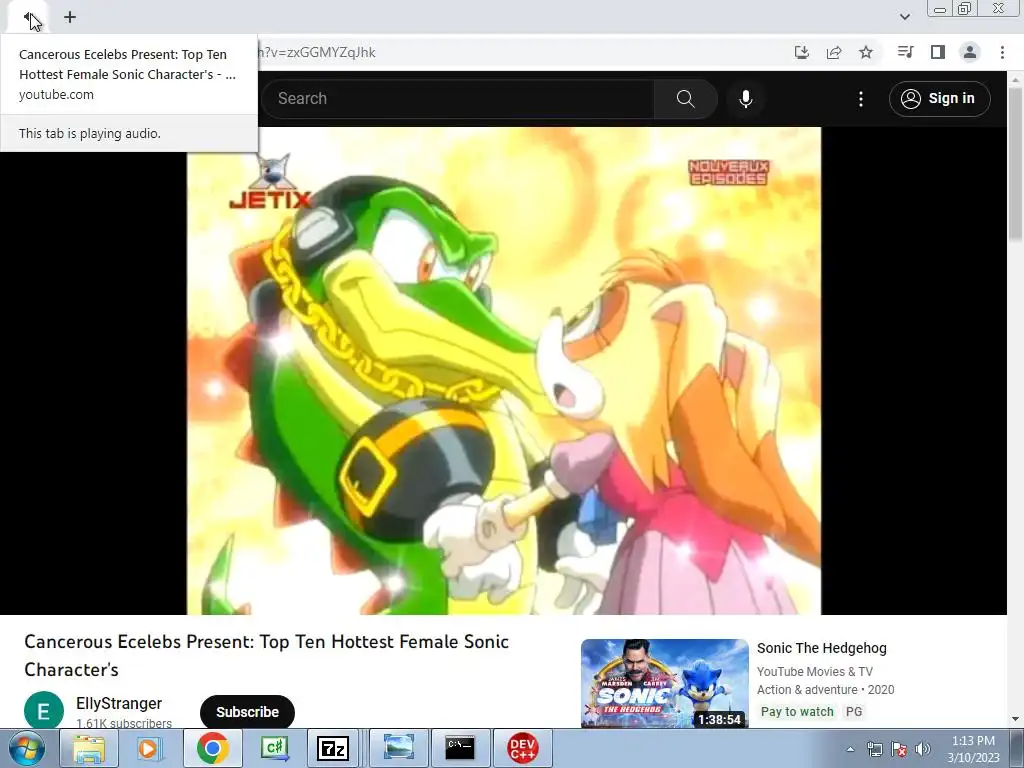
Task: Click the page vertical scrollbar thumb
Action: [1015, 163]
